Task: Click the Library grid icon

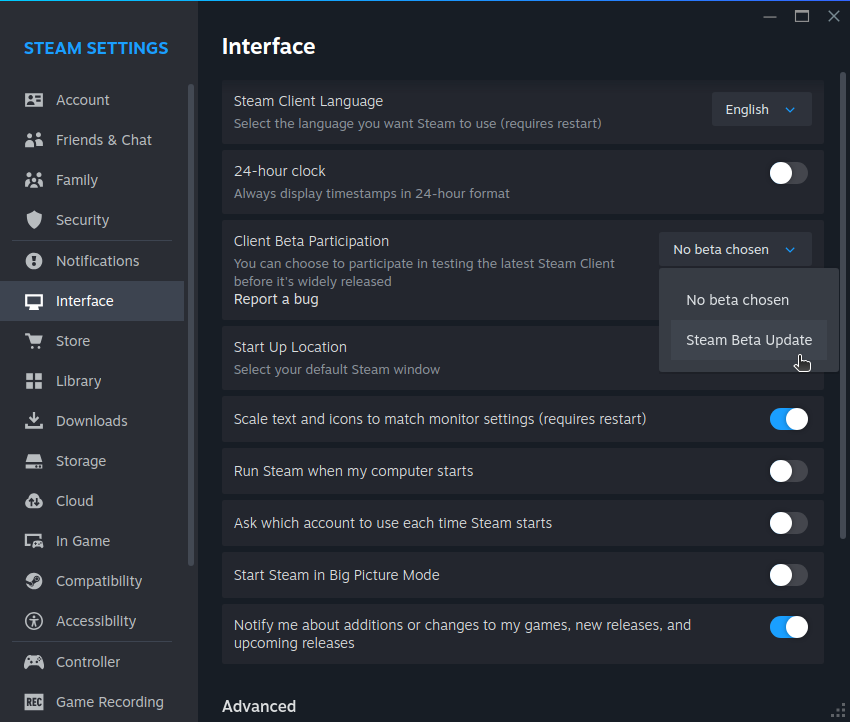Action: pyautogui.click(x=34, y=381)
